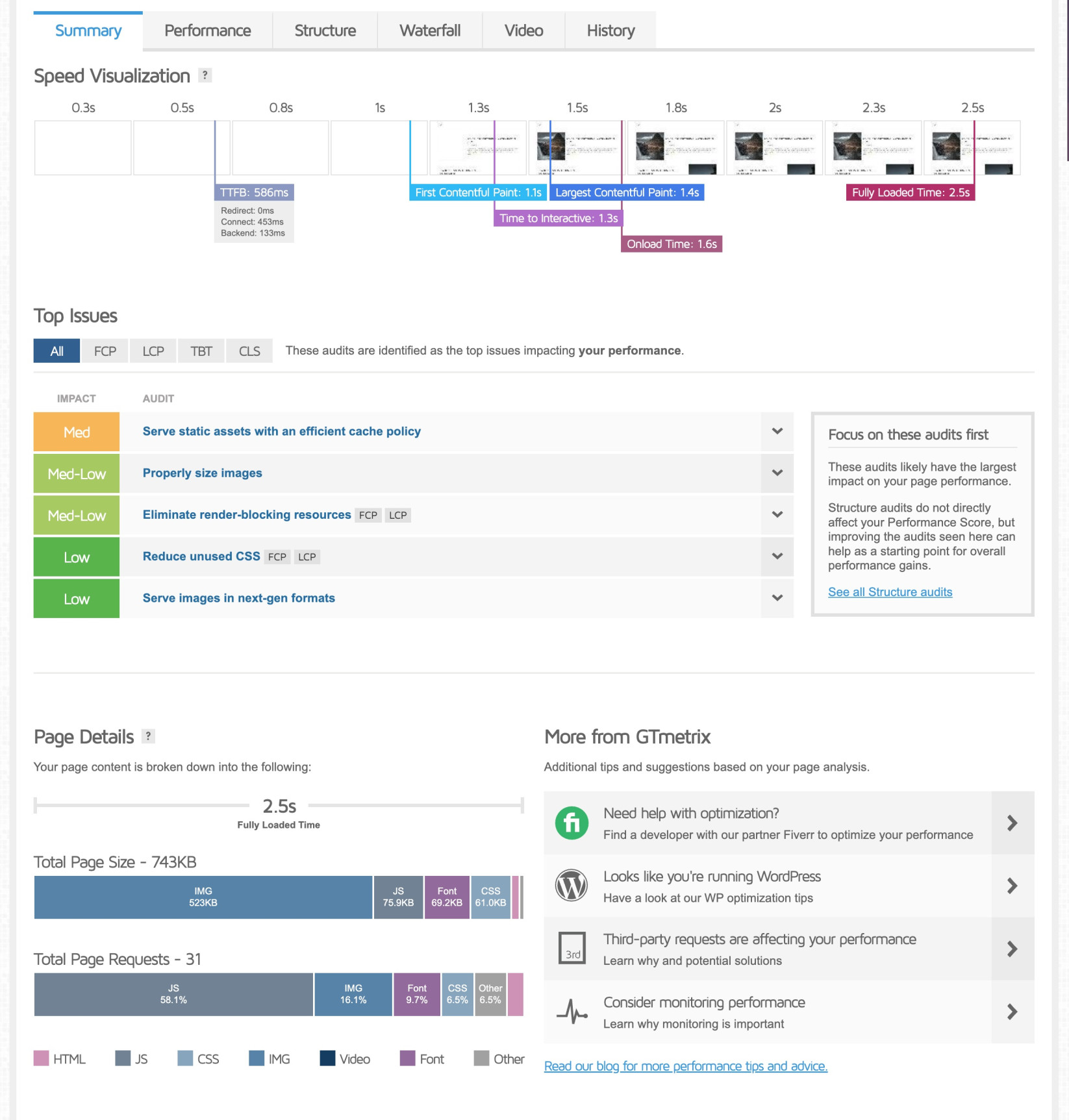Click the TTFB 586ms marker
The width and height of the screenshot is (1069, 1120).
click(x=254, y=192)
